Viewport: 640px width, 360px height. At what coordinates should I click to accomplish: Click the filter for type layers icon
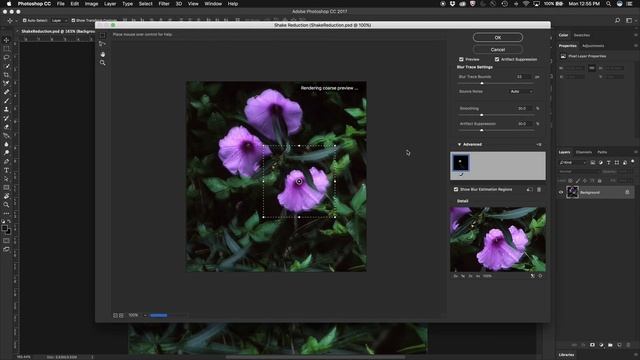(x=609, y=162)
